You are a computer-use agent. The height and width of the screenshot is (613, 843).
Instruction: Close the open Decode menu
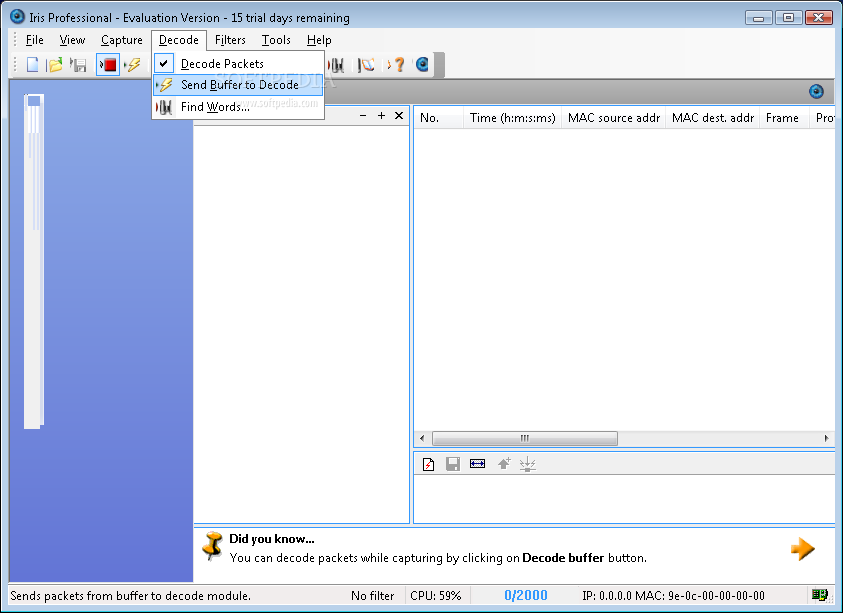tap(178, 40)
